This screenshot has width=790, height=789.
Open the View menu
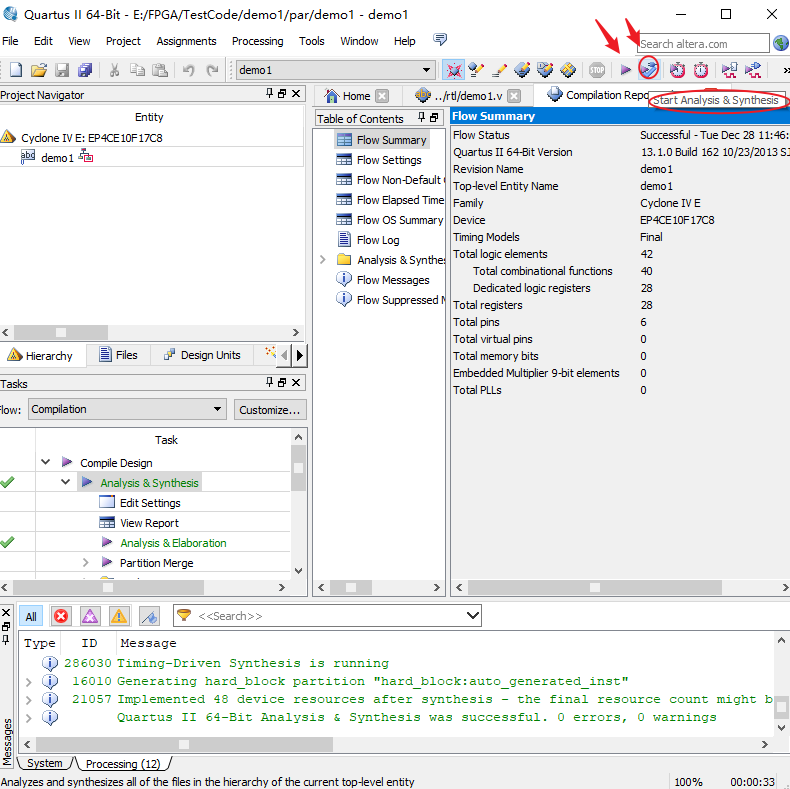coord(79,41)
